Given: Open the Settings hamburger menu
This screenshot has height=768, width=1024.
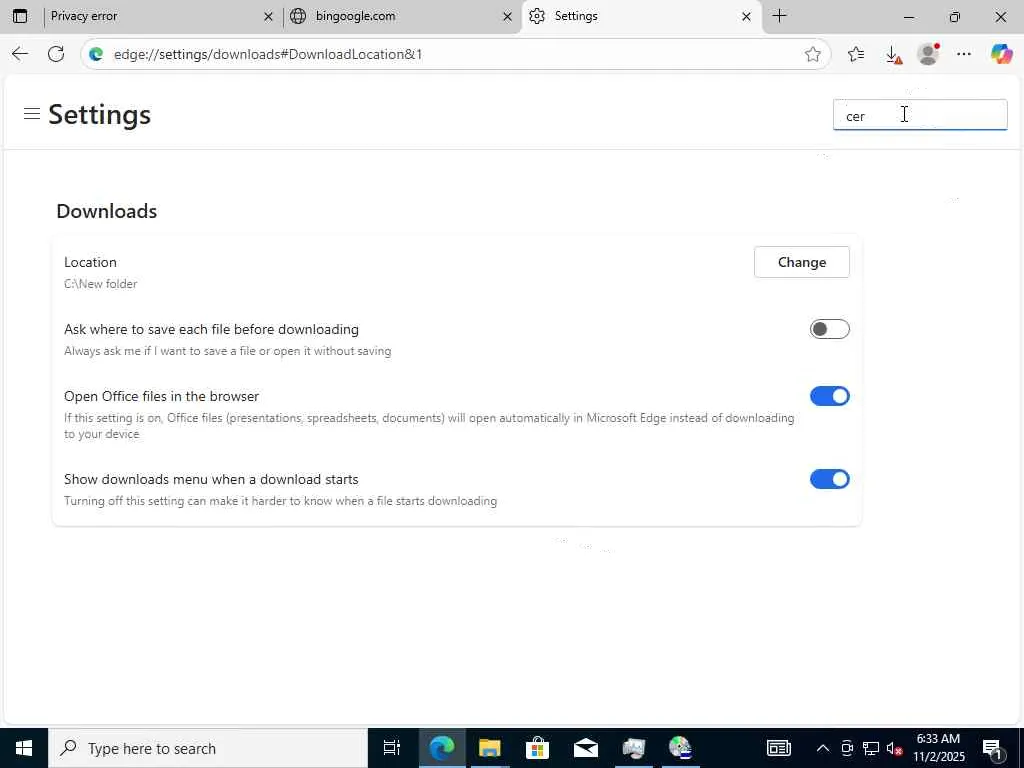Looking at the screenshot, I should tap(32, 114).
